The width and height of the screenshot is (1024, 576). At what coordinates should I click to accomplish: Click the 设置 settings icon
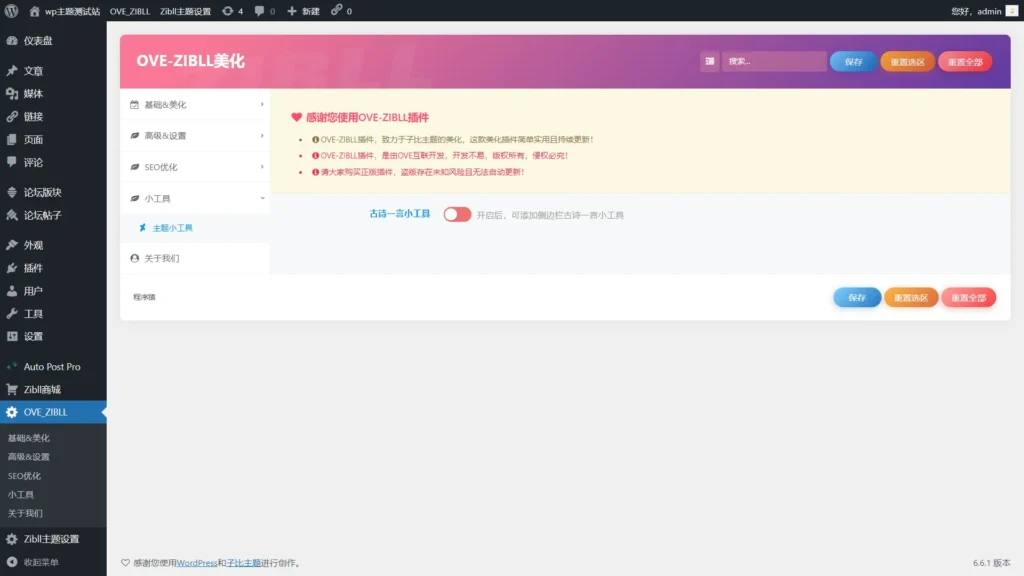point(12,336)
